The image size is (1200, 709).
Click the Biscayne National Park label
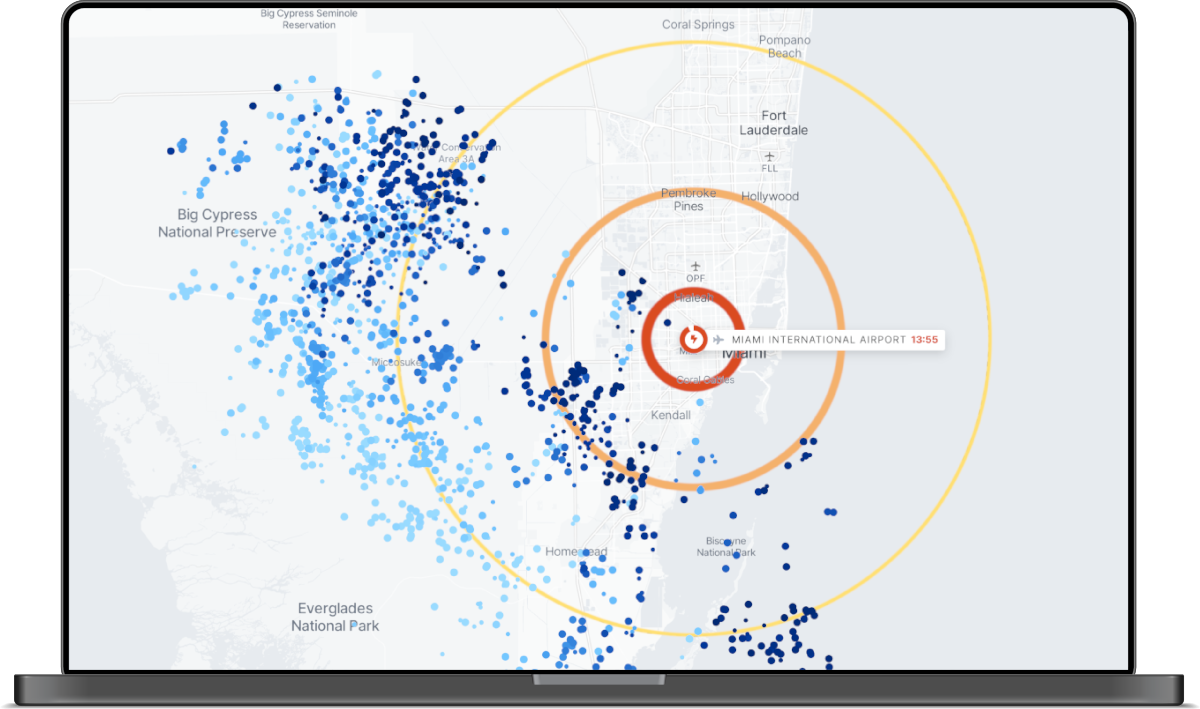tap(727, 547)
